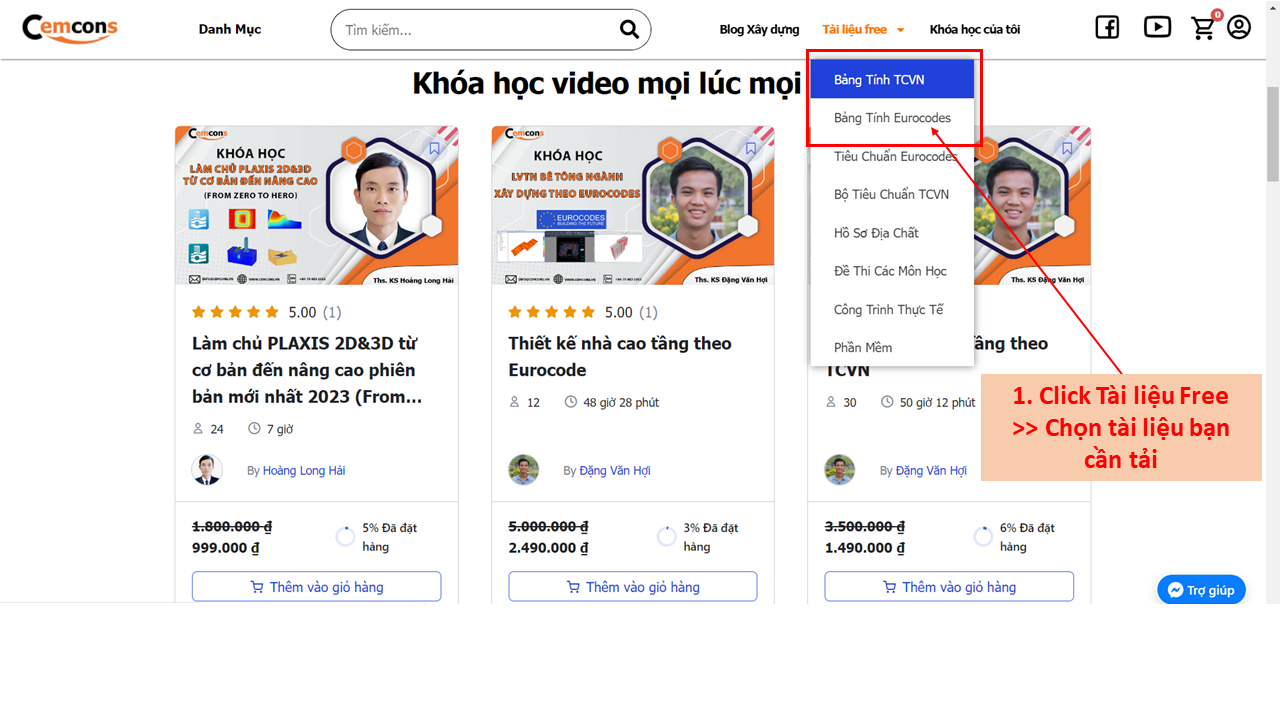Open Messenger Trợ giúp chat button
Viewport: 1280px width, 720px height.
tap(1201, 590)
